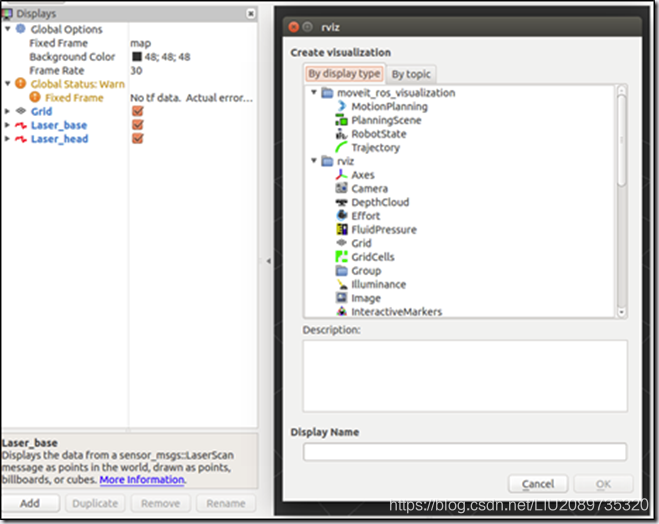Click the Fixed Frame warning icon
This screenshot has width=659, height=524.
pyautogui.click(x=35, y=97)
